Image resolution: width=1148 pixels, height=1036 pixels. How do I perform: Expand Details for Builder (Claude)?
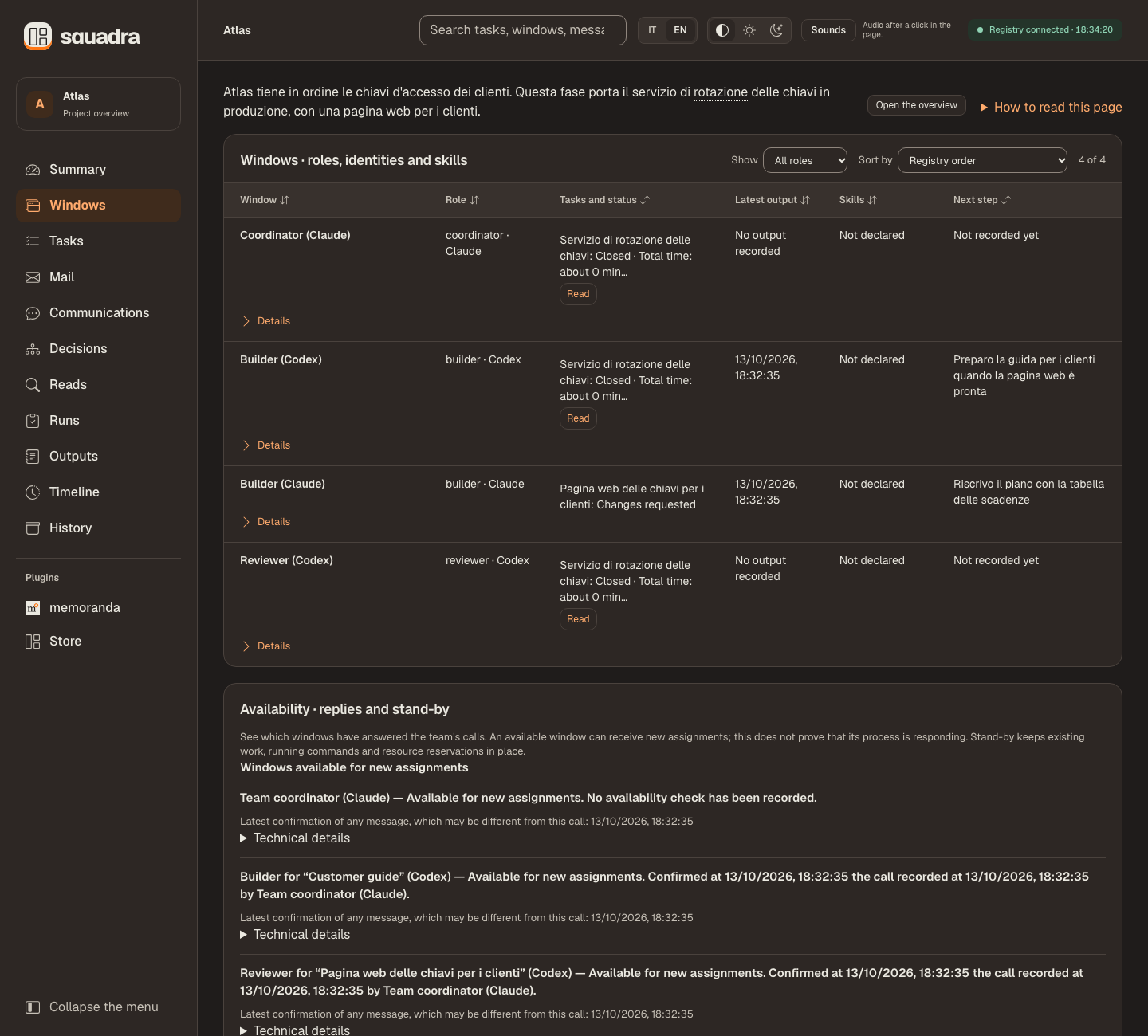(x=266, y=522)
